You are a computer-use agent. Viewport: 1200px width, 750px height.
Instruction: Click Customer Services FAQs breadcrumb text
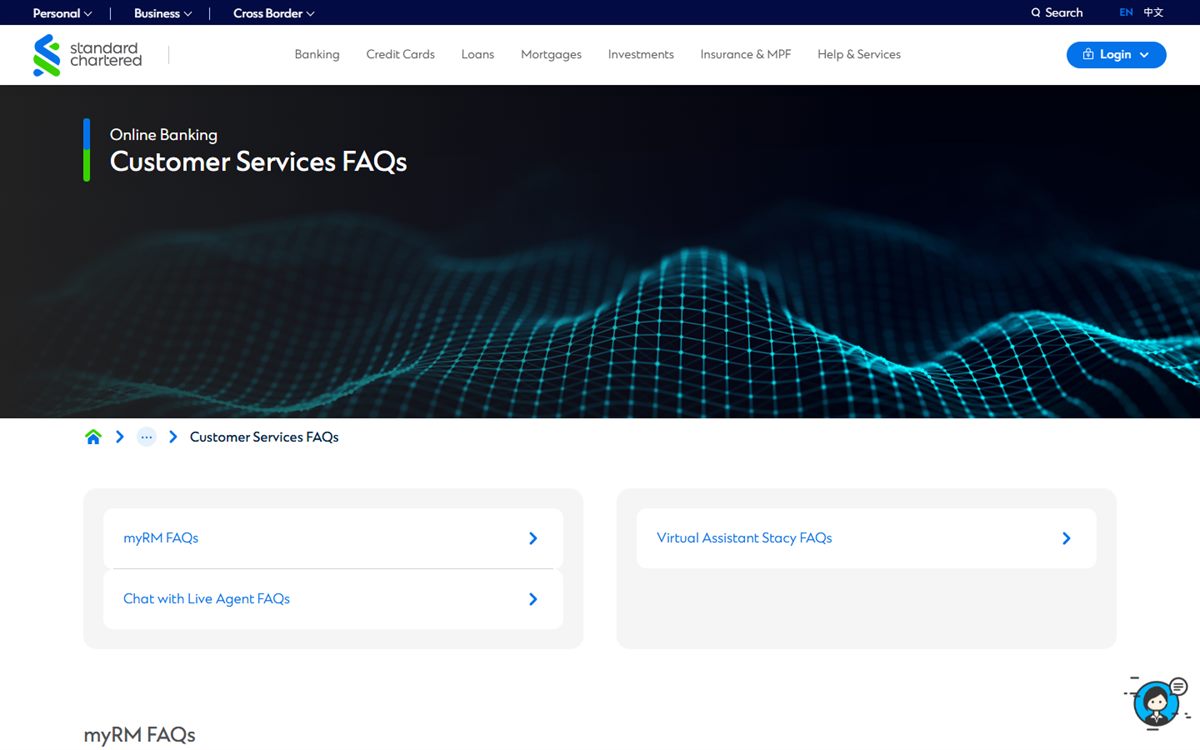[264, 437]
